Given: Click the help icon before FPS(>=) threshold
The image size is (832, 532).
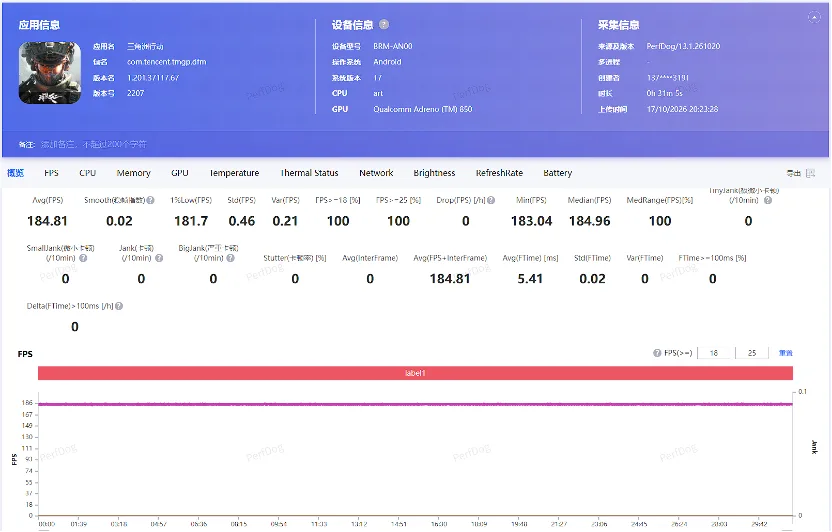Looking at the screenshot, I should 657,353.
